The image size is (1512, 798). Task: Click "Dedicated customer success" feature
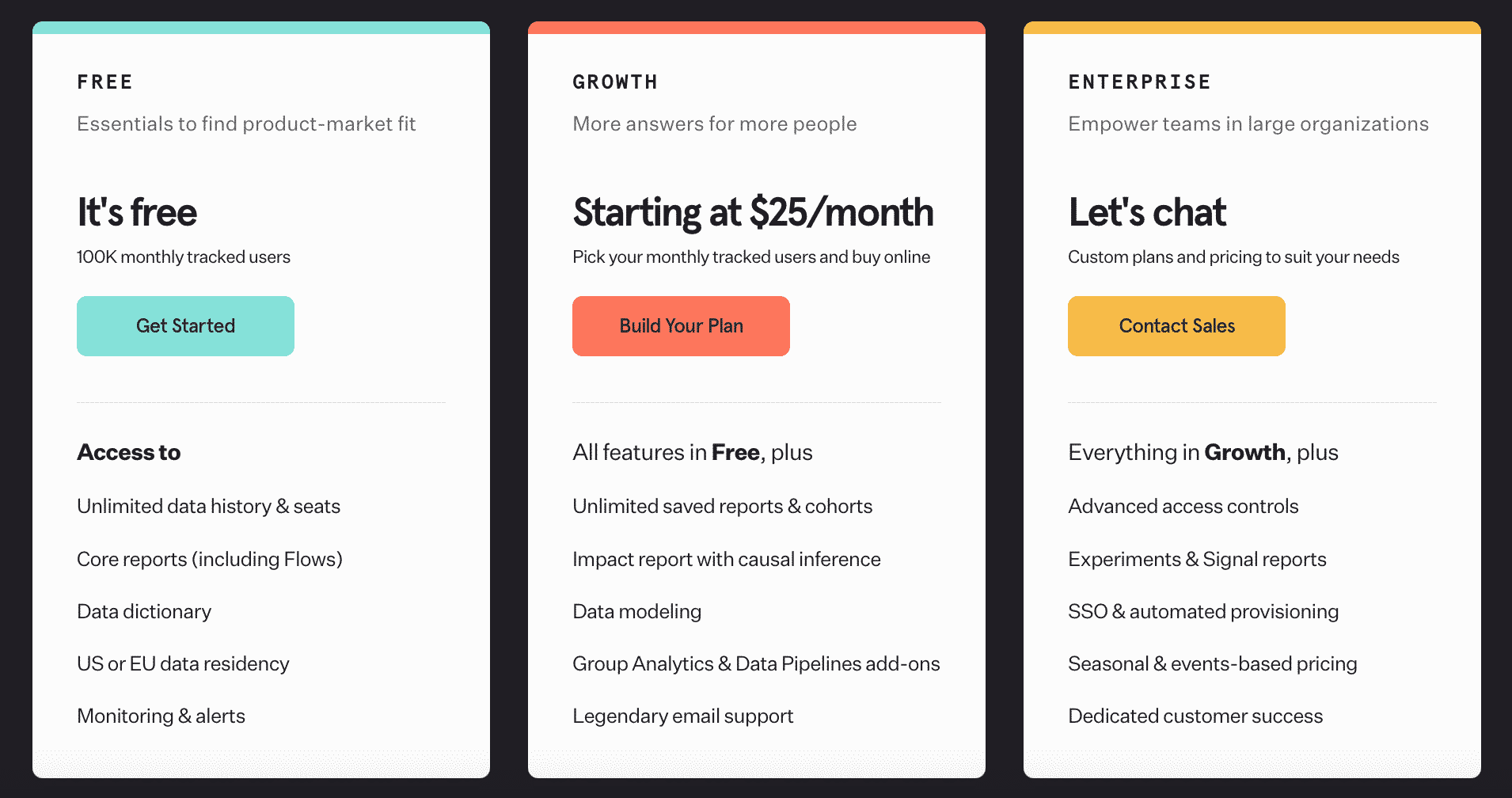(x=1195, y=716)
